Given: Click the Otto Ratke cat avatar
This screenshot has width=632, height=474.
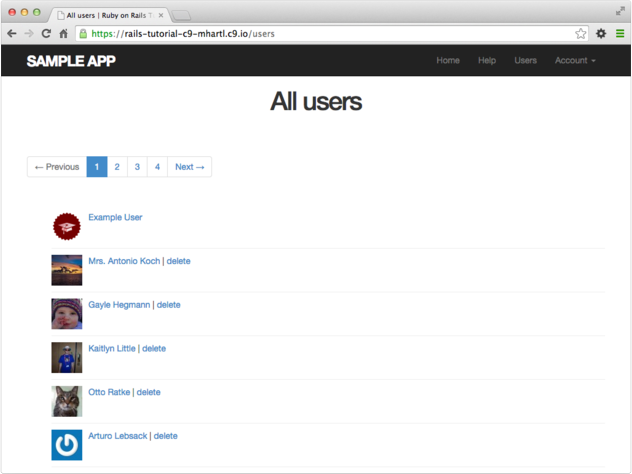Looking at the screenshot, I should (x=67, y=401).
